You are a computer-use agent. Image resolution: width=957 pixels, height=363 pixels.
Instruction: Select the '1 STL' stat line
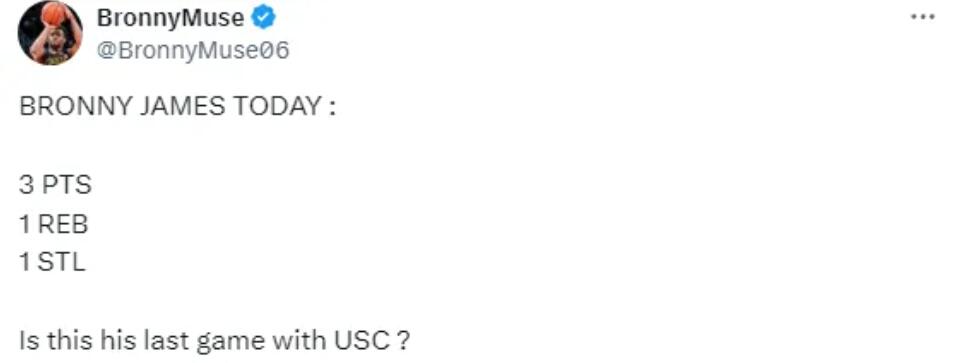point(52,263)
